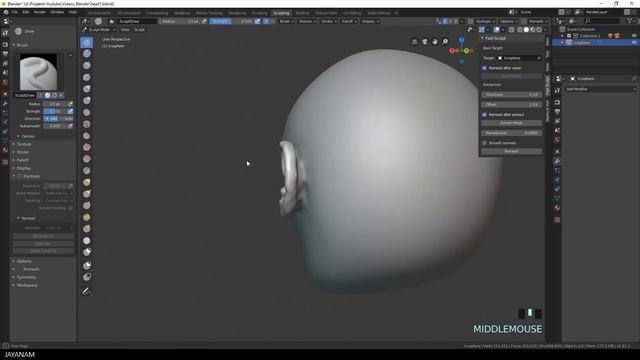Click the Extract Mask button
The image size is (640, 360).
(x=511, y=123)
